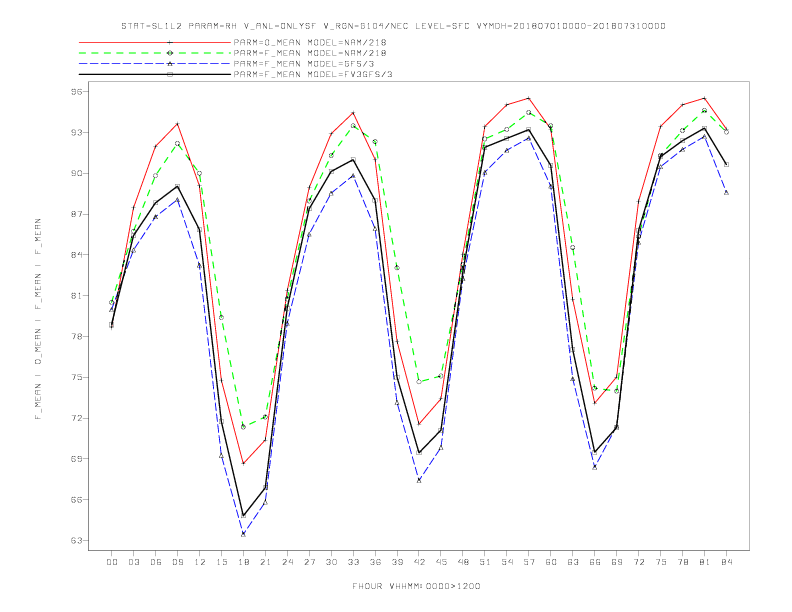Click x-axis forecast hour label 66
792x612 pixels.
[x=595, y=562]
